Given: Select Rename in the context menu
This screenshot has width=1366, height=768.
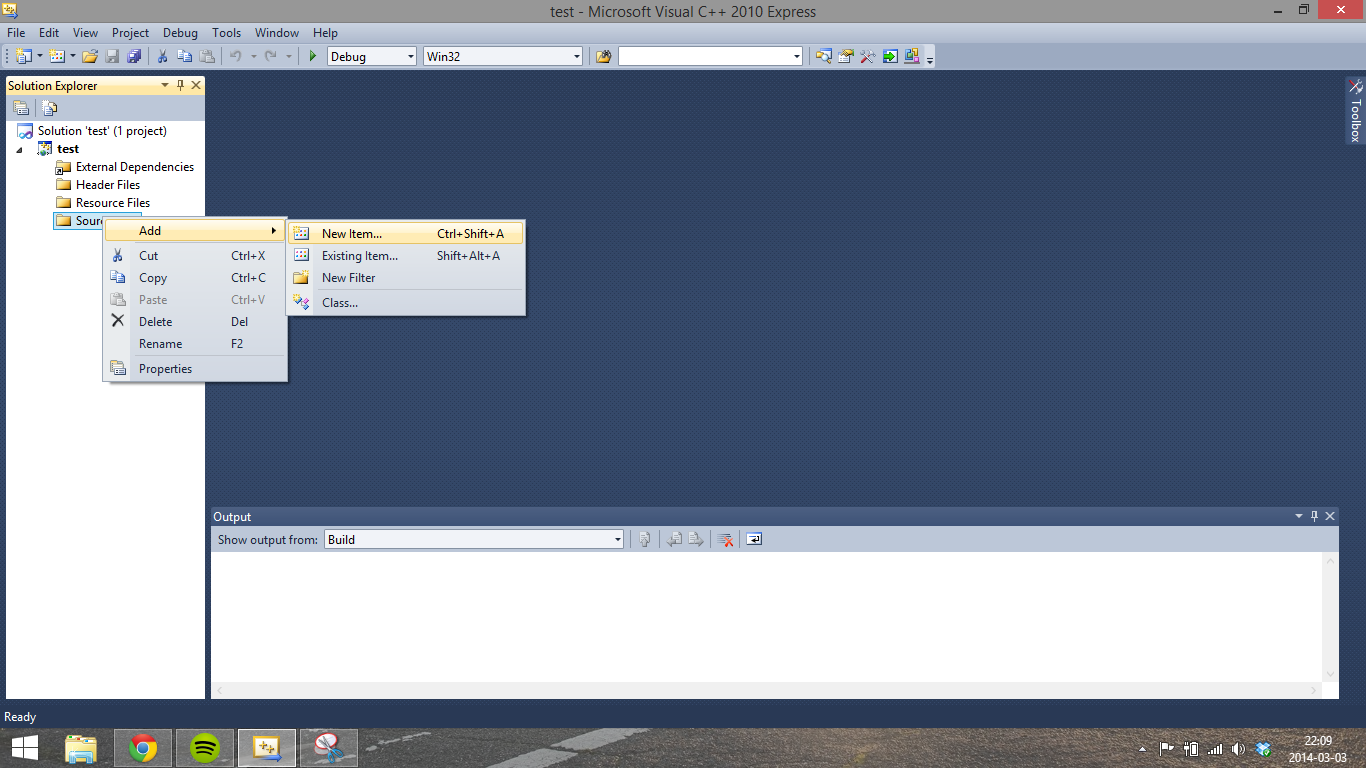Looking at the screenshot, I should click(x=195, y=344).
